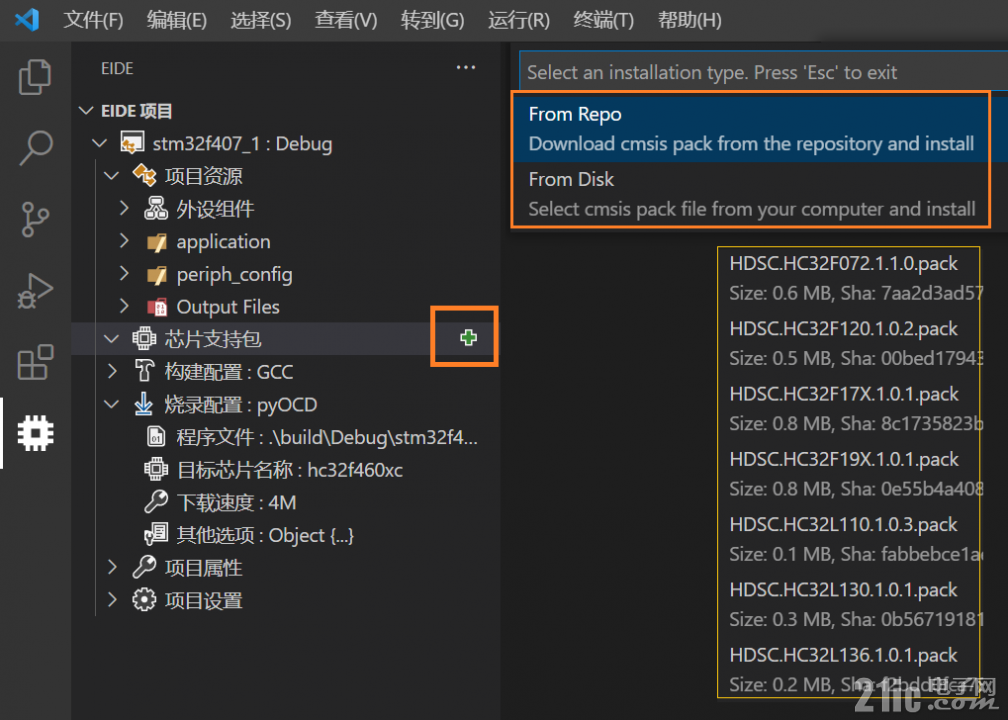Click the 程序文件 binary file icon
1008x720 pixels.
pyautogui.click(x=156, y=436)
